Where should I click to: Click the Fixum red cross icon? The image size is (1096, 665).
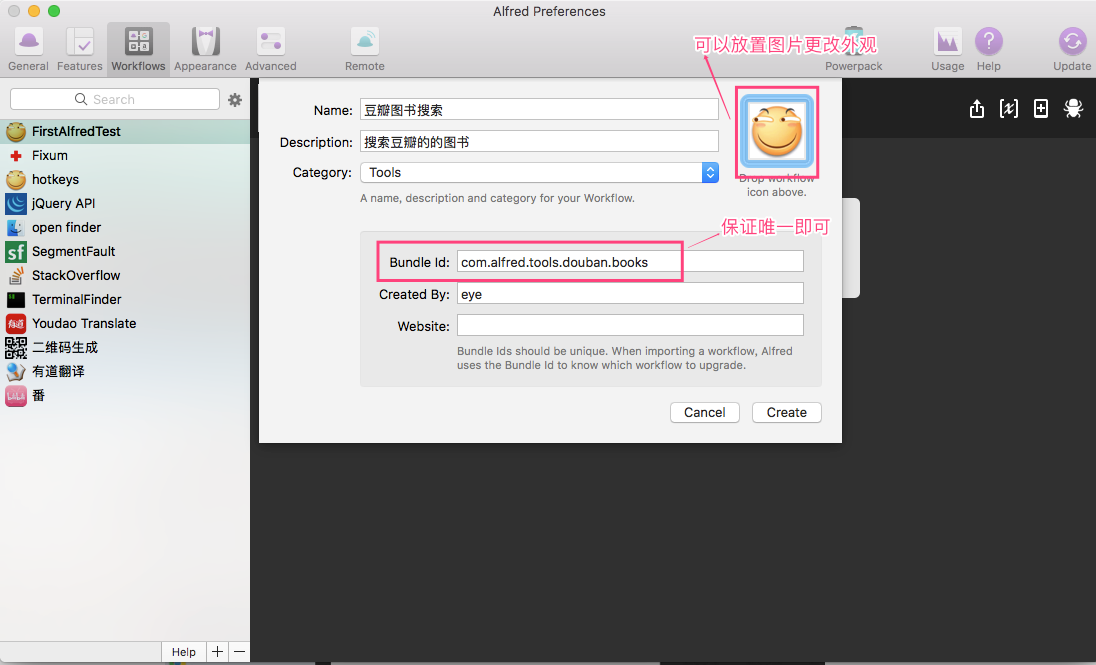click(15, 155)
